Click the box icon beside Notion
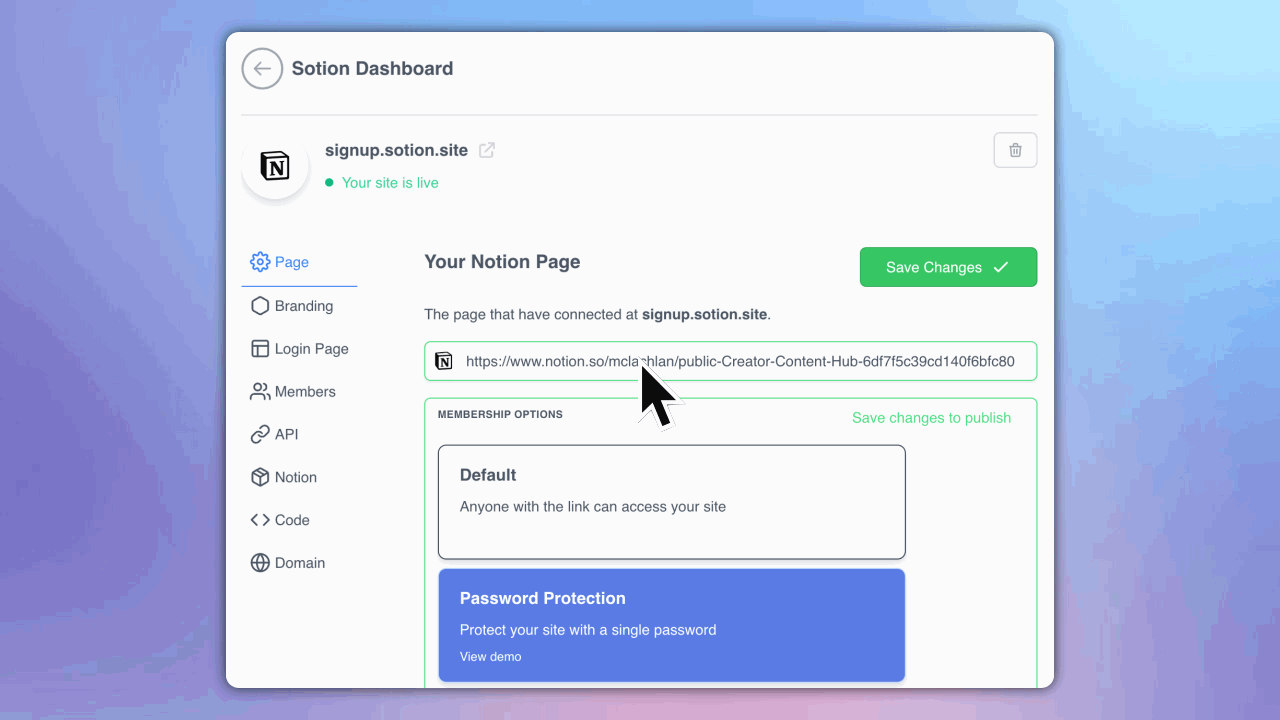Image resolution: width=1280 pixels, height=720 pixels. click(260, 477)
